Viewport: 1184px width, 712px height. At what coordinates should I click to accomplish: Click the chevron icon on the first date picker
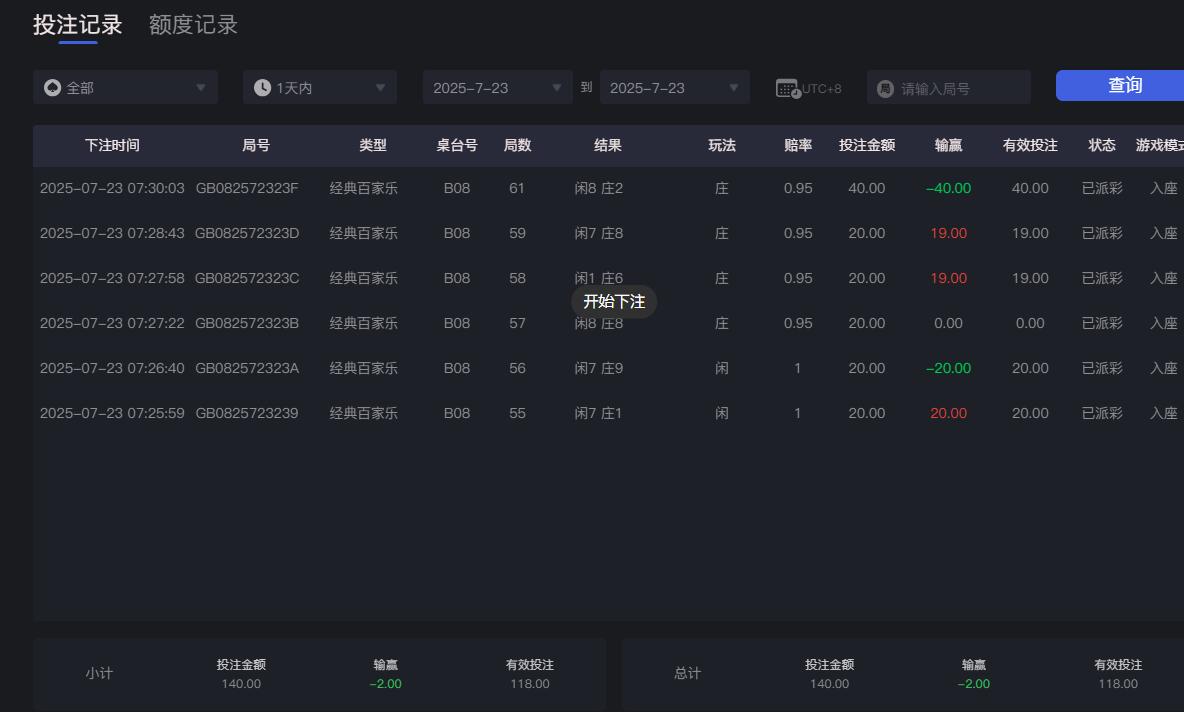point(557,87)
